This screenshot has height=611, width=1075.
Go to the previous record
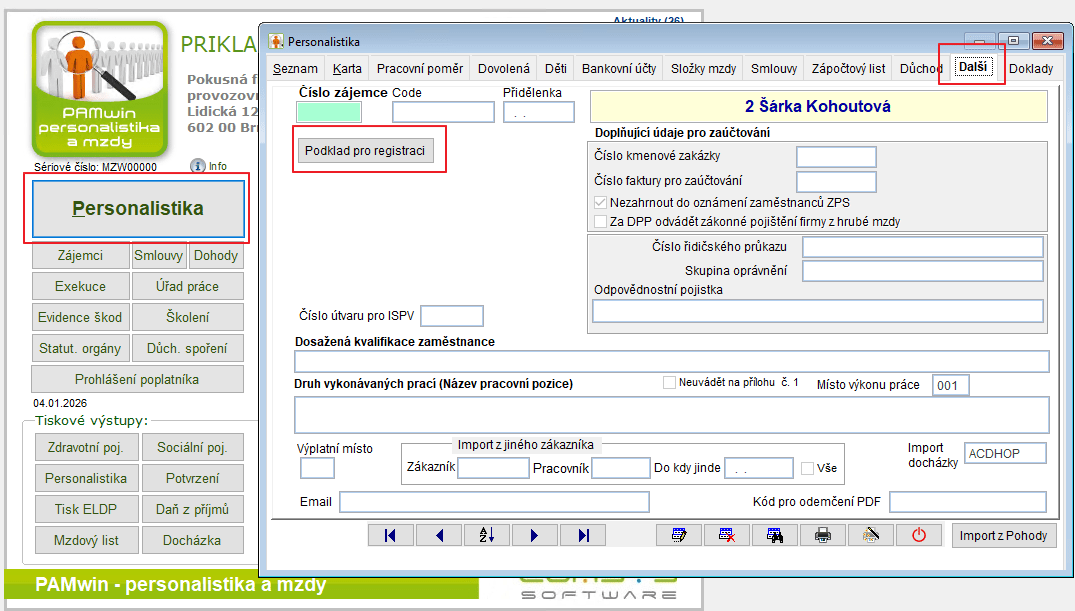pyautogui.click(x=440, y=535)
